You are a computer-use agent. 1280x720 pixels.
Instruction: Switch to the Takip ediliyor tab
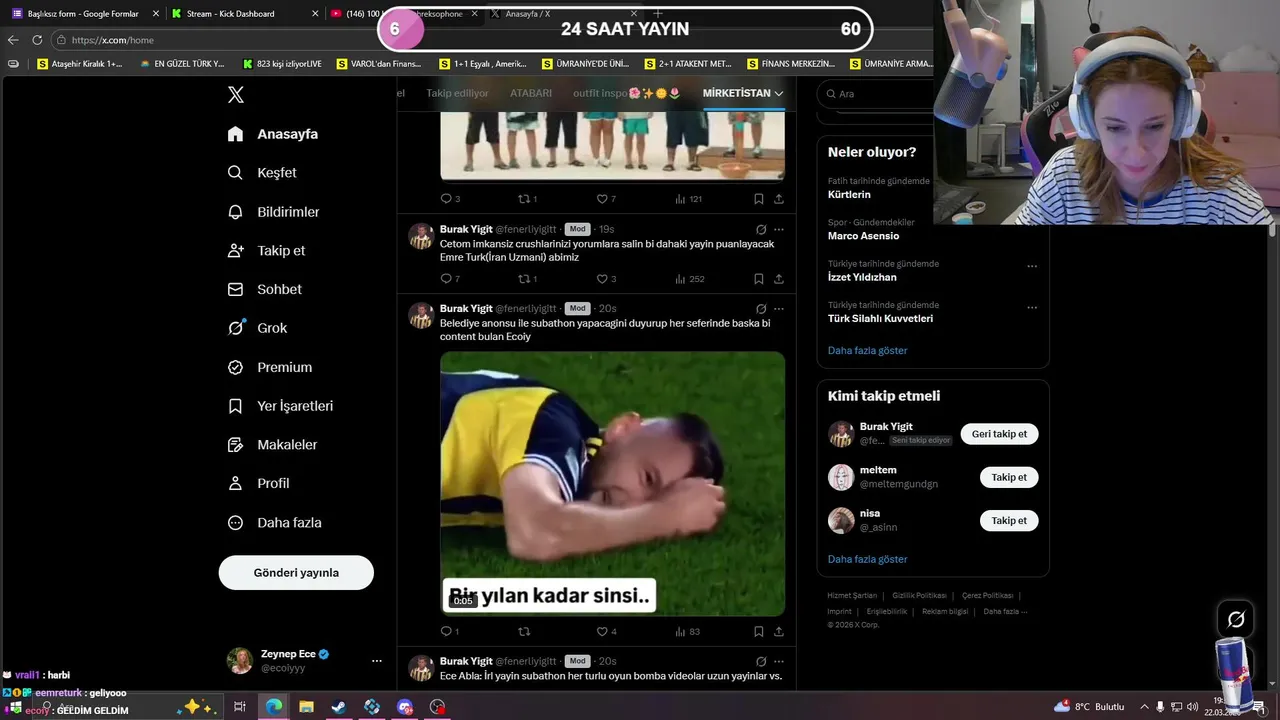click(457, 93)
